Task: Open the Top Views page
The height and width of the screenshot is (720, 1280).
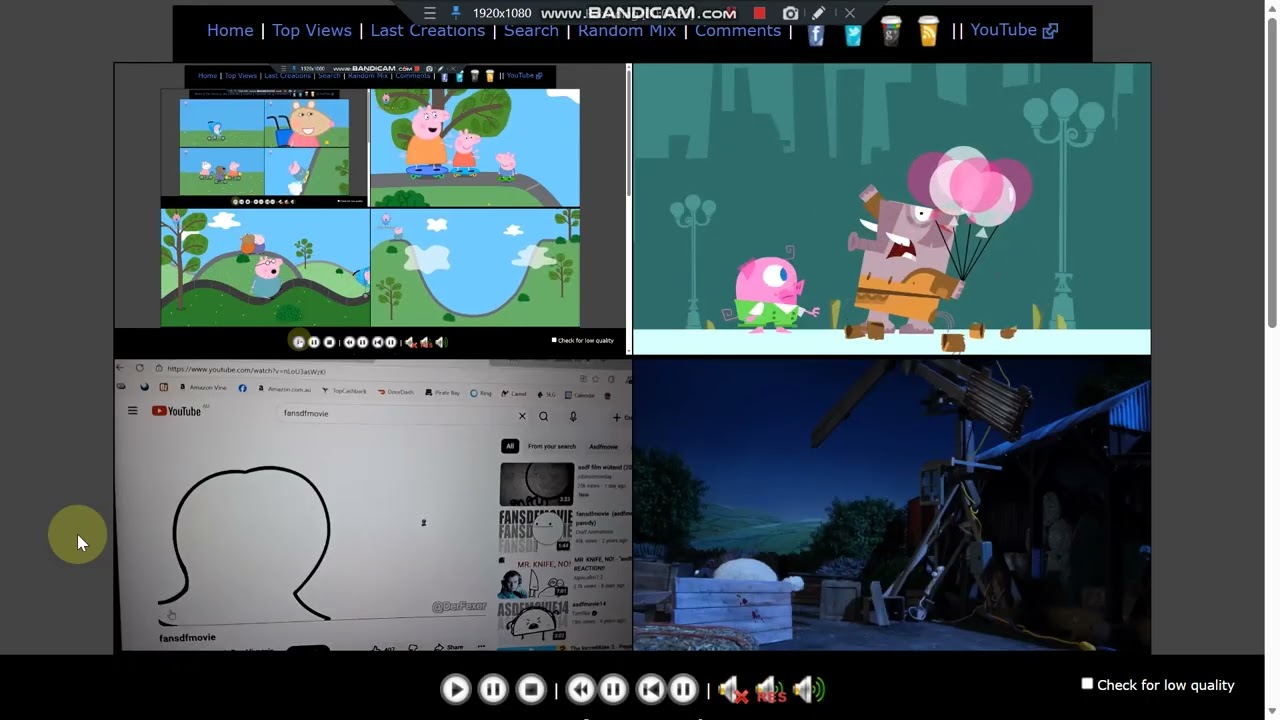Action: (x=312, y=30)
